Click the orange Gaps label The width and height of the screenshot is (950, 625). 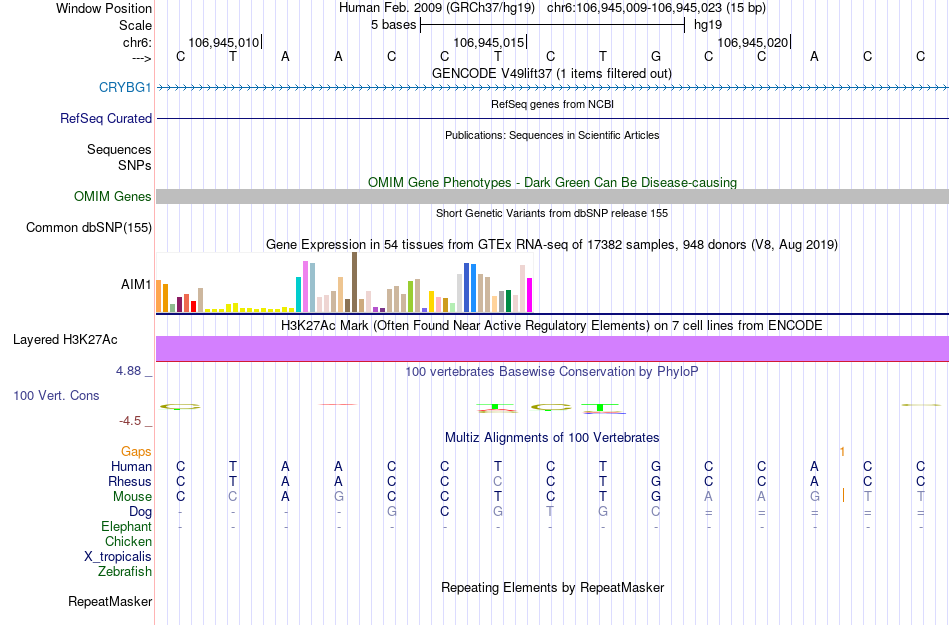tap(136, 451)
